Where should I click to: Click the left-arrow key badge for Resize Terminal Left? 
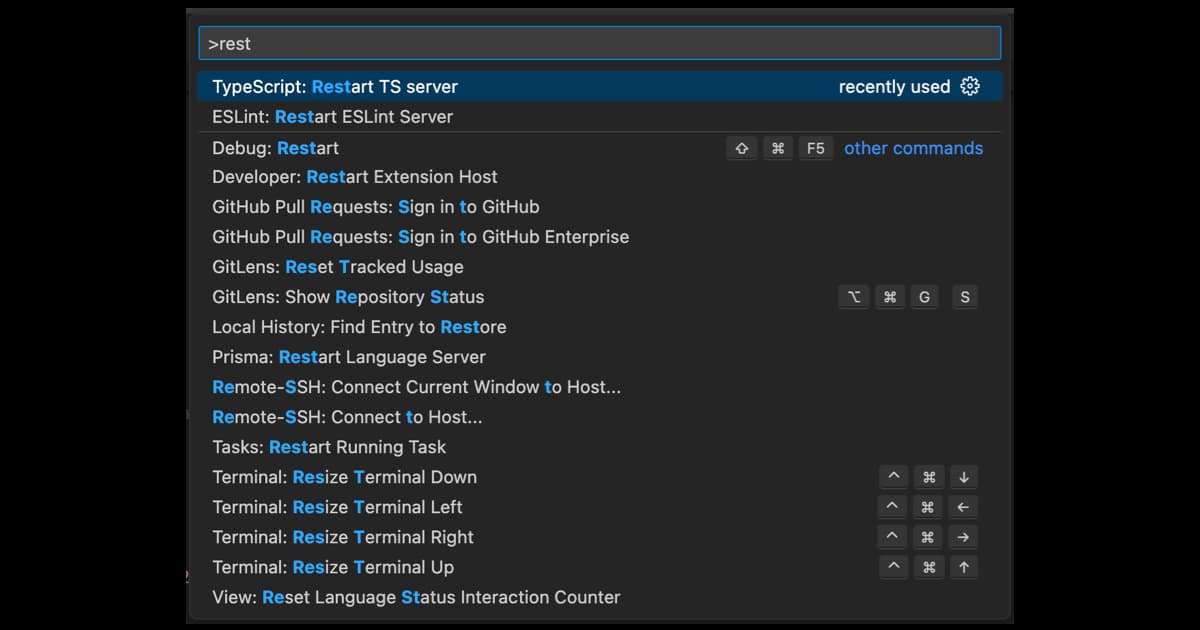tap(963, 507)
